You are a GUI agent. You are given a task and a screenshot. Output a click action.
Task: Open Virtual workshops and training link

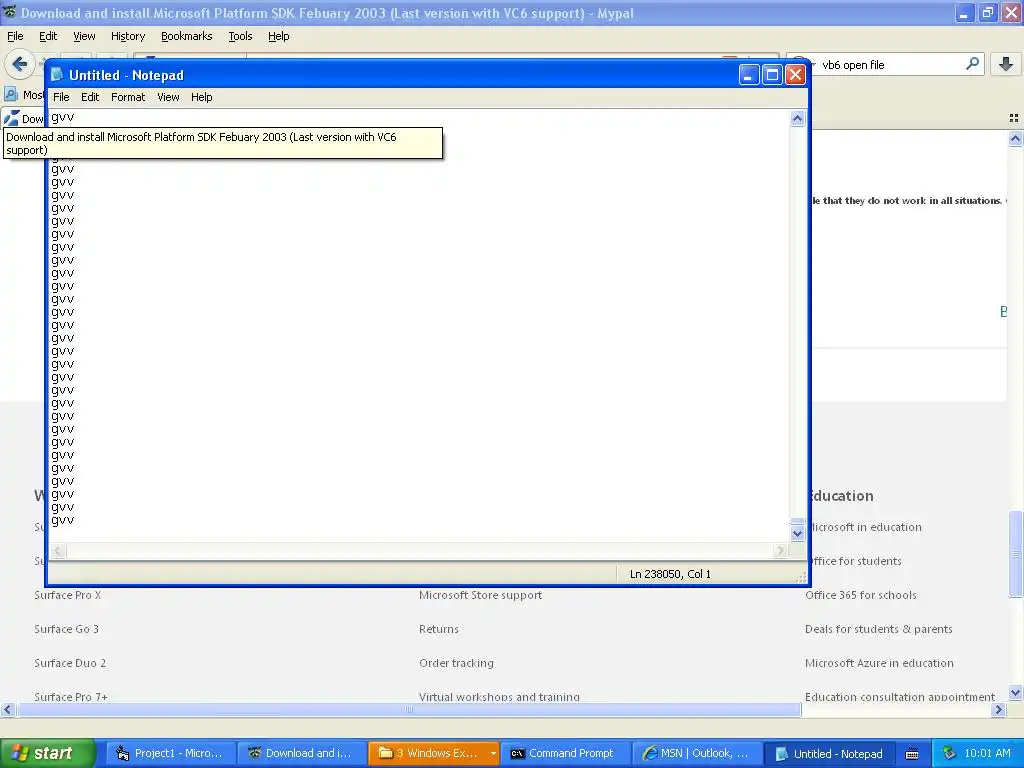(x=499, y=696)
